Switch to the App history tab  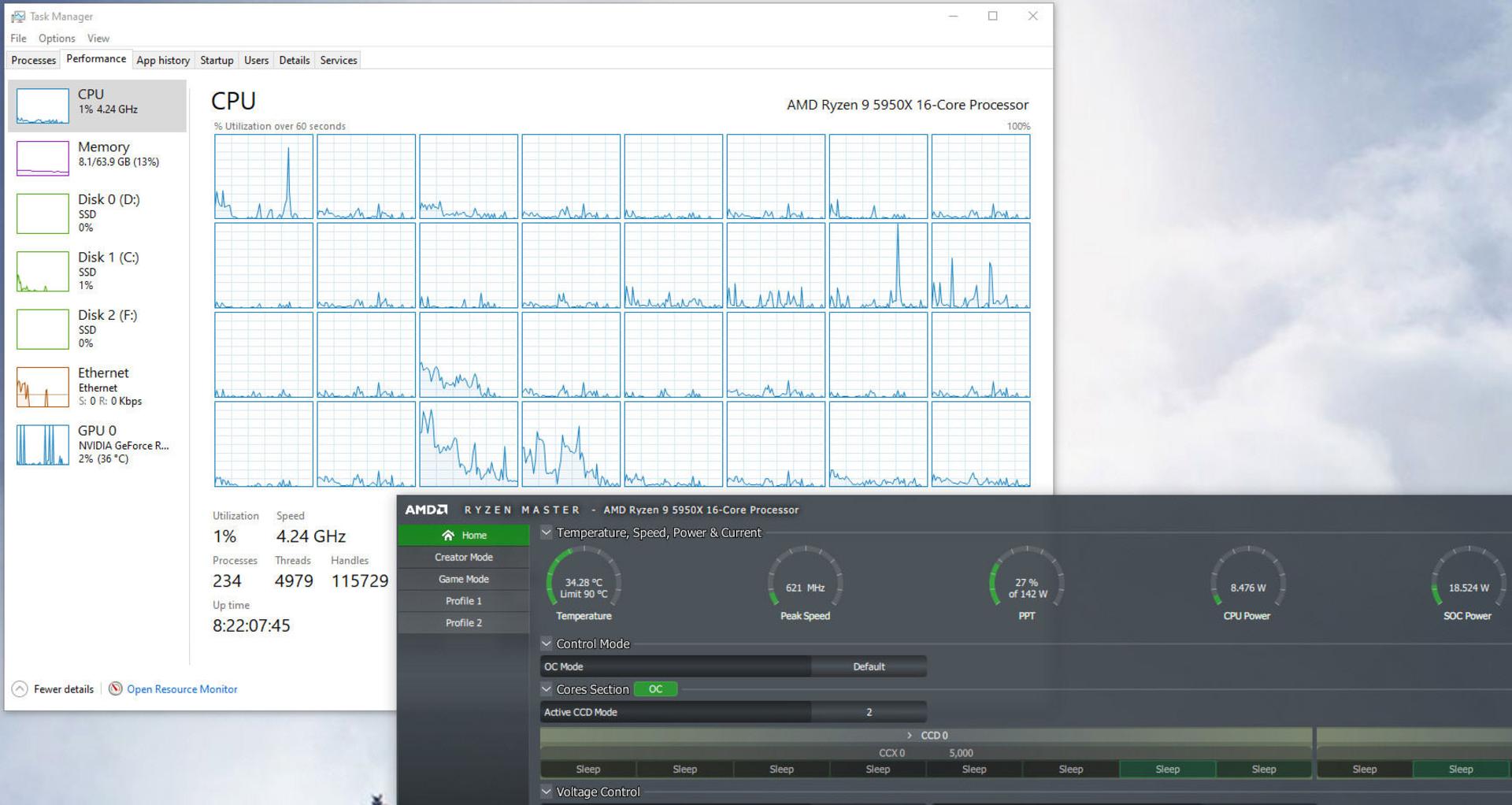click(163, 60)
